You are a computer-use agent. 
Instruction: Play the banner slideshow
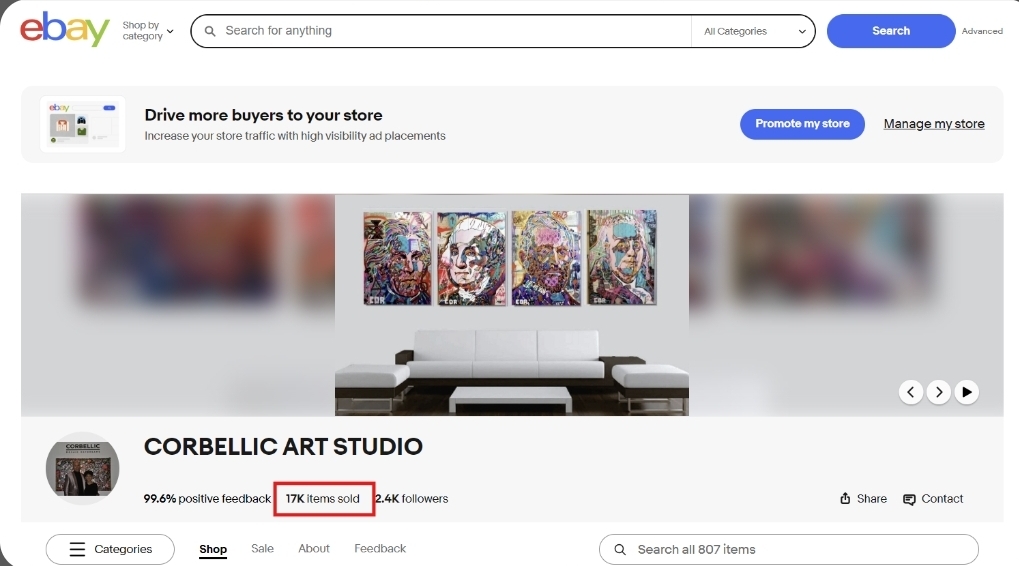[967, 392]
